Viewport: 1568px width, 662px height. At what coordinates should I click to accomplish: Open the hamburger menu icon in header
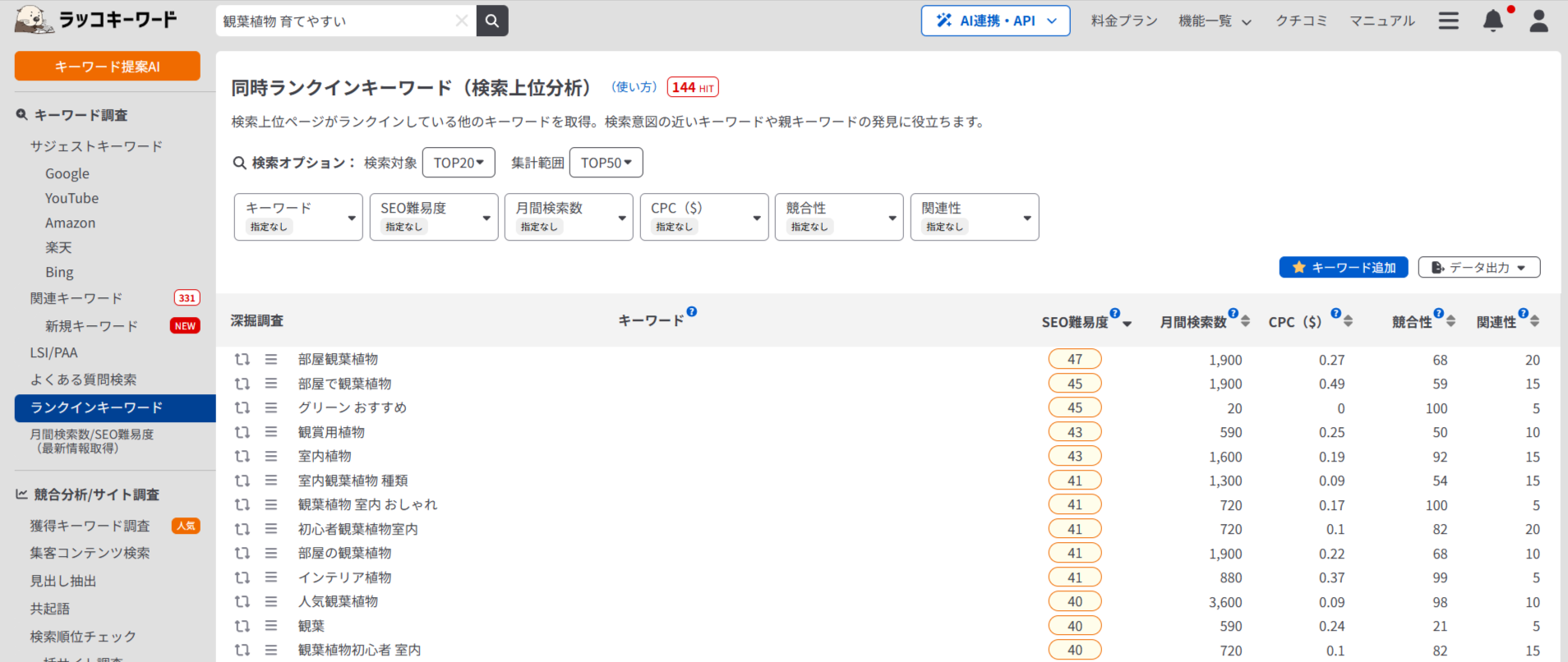tap(1448, 21)
